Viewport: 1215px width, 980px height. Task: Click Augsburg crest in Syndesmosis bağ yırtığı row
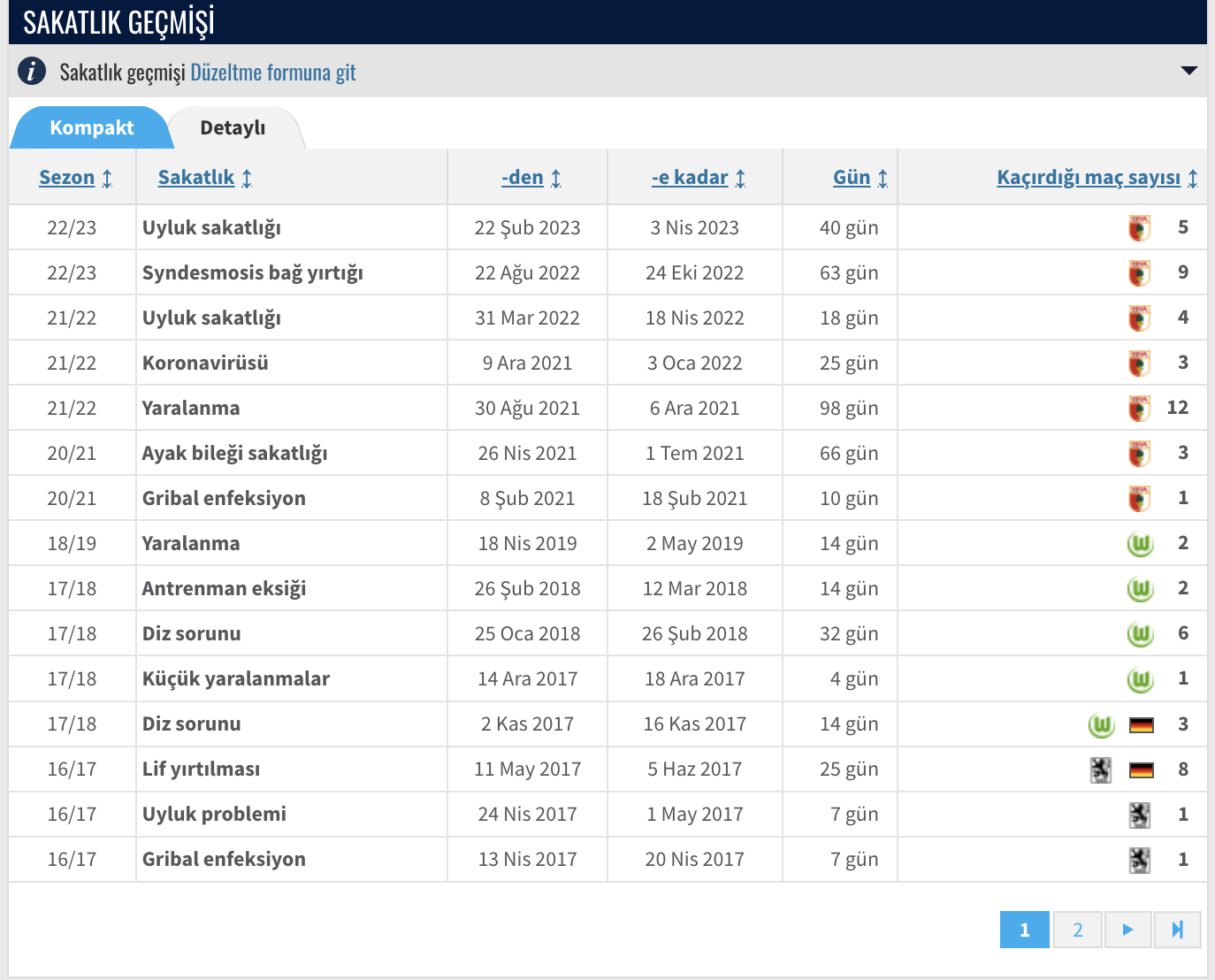[x=1140, y=273]
